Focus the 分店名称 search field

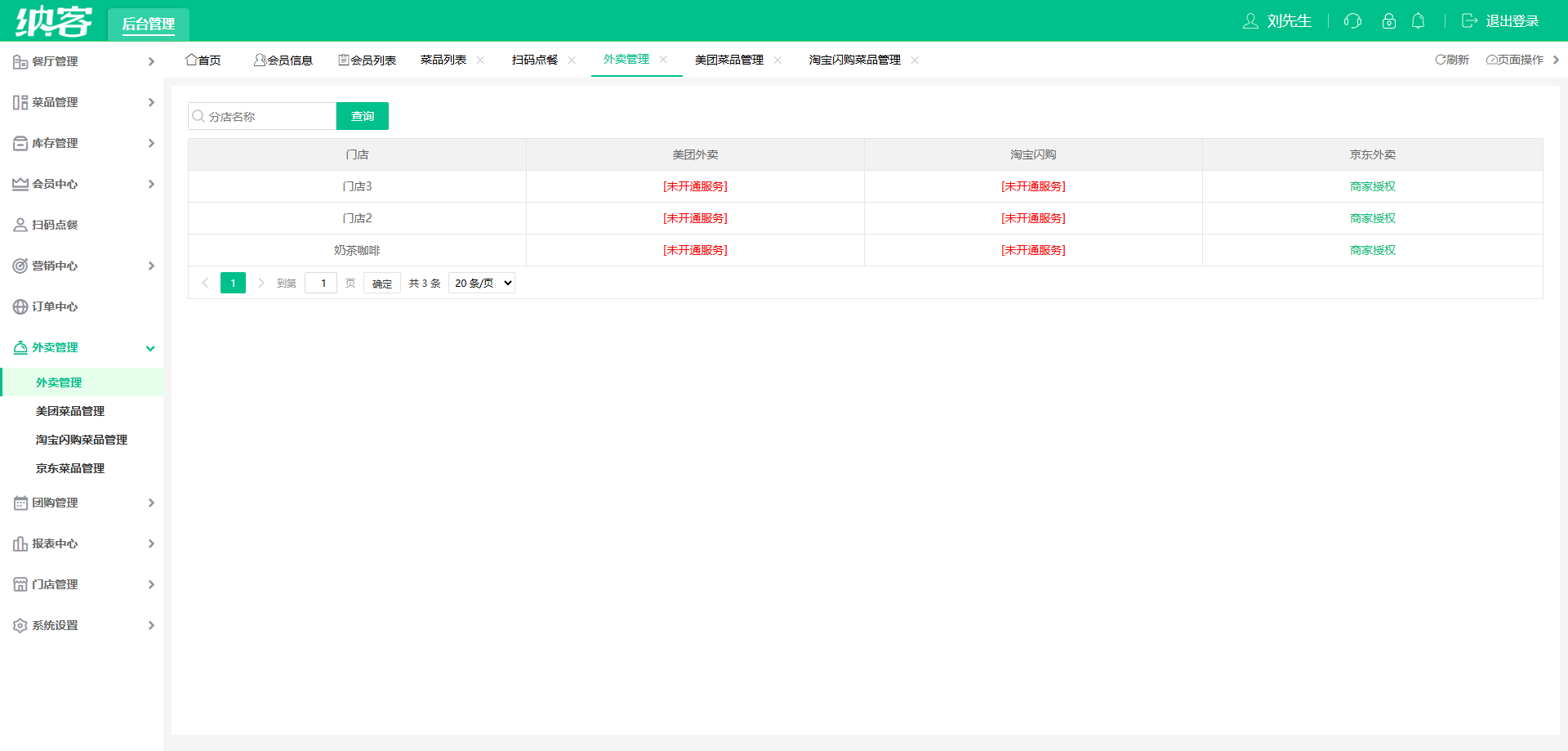[262, 116]
